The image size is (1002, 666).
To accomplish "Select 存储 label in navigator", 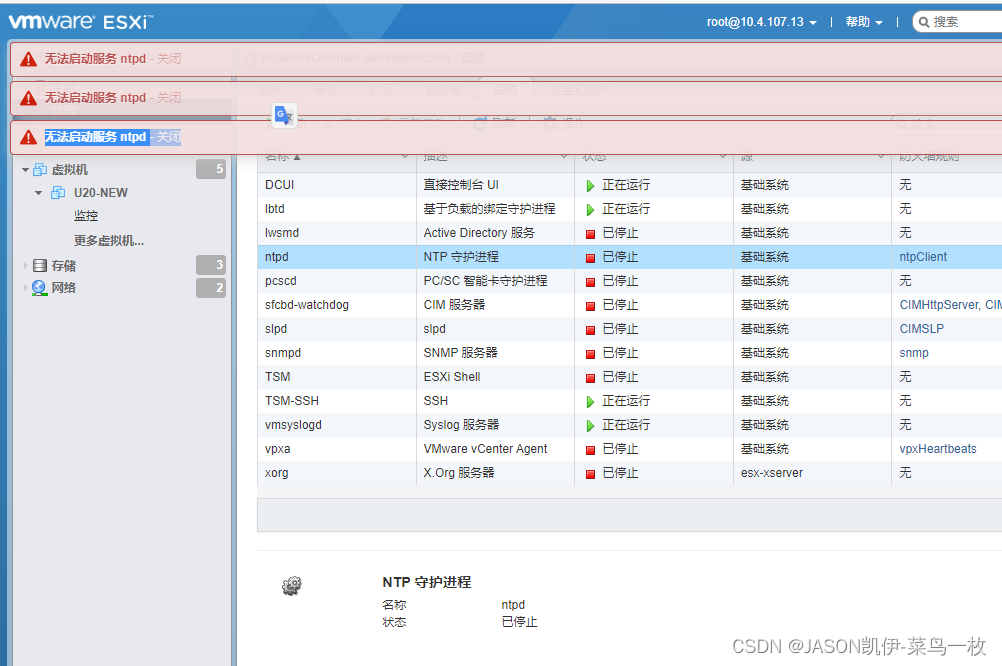I will coord(64,265).
